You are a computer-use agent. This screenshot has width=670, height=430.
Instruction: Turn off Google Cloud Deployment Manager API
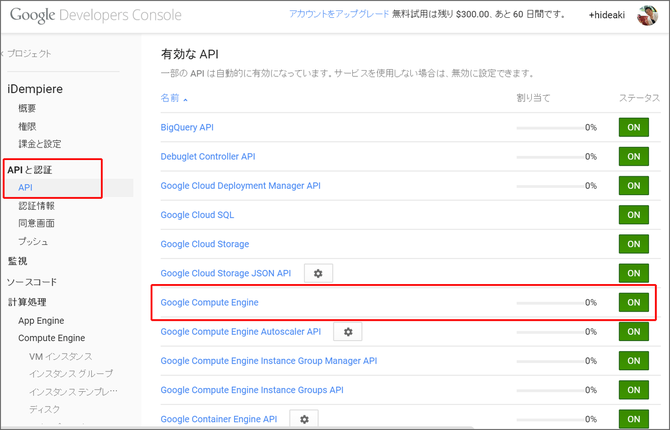(x=634, y=186)
